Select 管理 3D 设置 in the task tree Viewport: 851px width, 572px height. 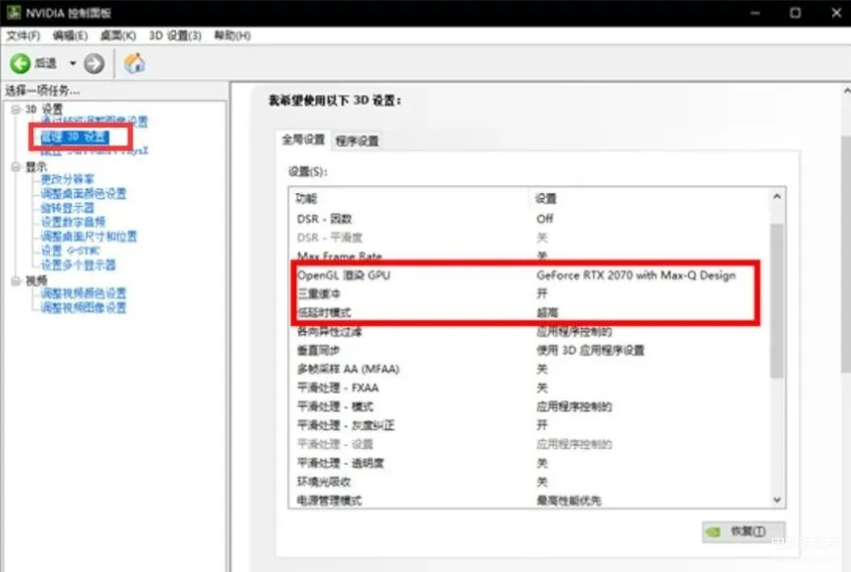(75, 137)
